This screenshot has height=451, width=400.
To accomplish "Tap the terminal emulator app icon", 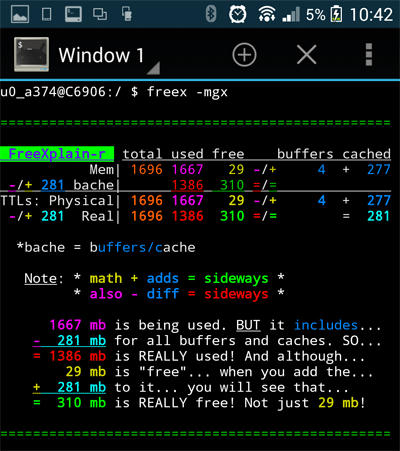I will (x=31, y=54).
